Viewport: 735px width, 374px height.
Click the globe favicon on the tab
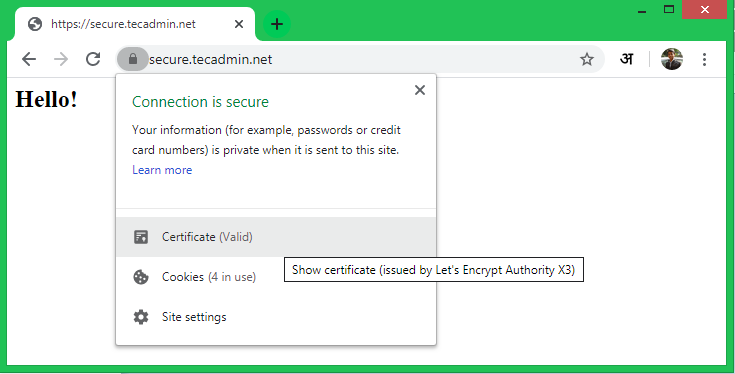coord(35,24)
